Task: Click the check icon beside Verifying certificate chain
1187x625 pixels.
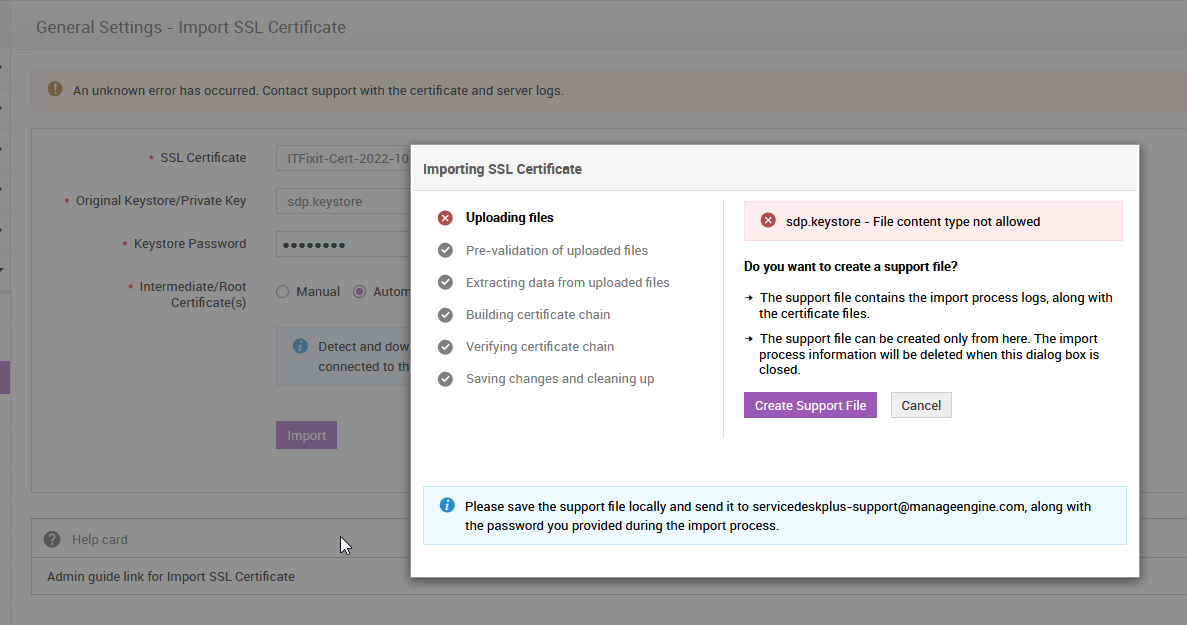Action: click(445, 346)
